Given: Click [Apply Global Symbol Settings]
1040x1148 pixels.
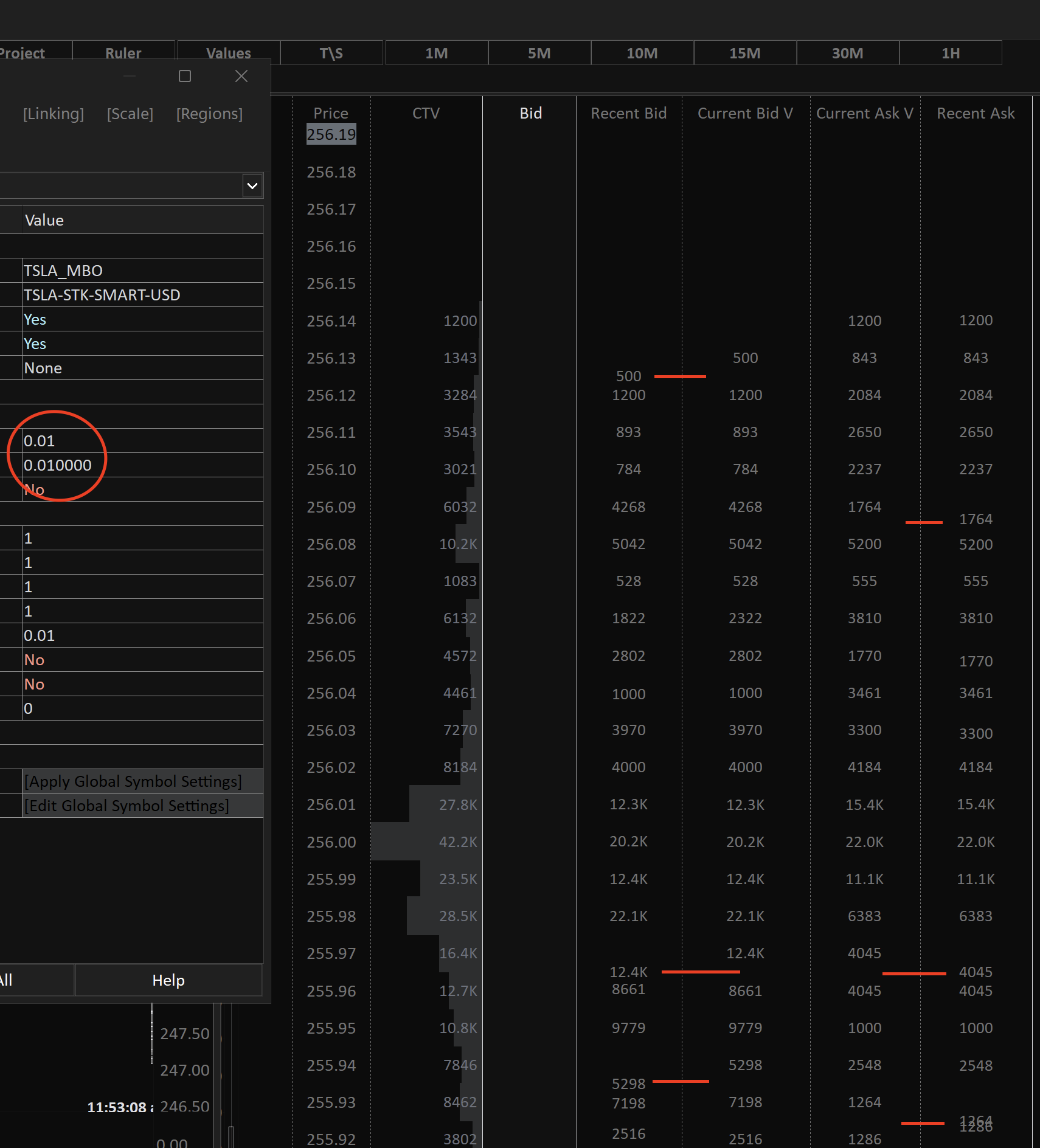Looking at the screenshot, I should [x=143, y=781].
